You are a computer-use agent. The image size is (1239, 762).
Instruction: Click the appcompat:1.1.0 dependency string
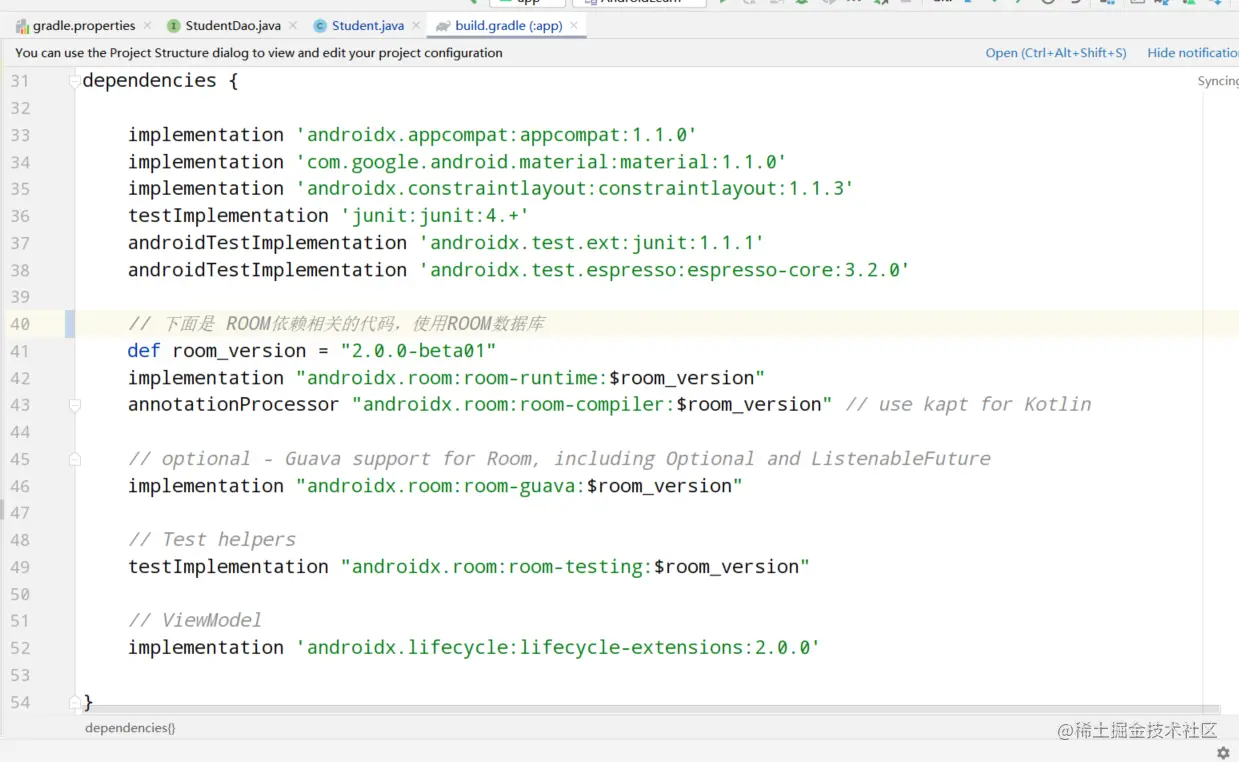(x=496, y=135)
